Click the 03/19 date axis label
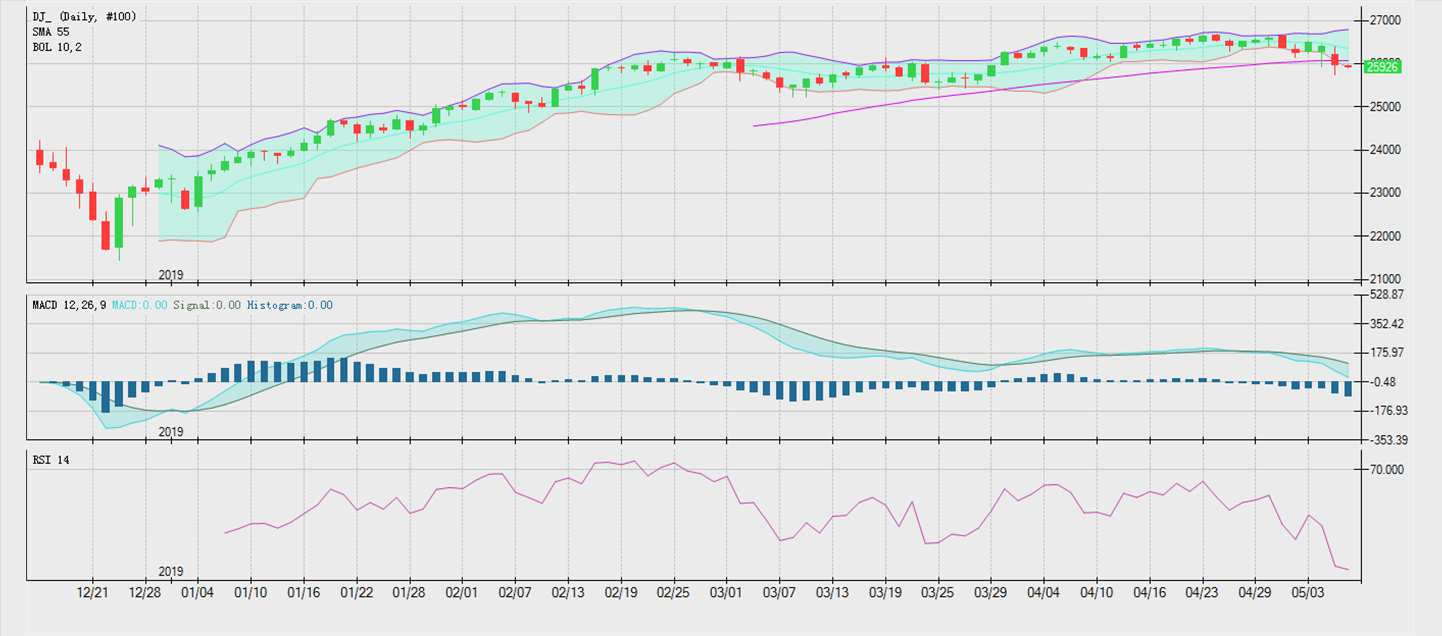Viewport: 1442px width, 636px height. pyautogui.click(x=885, y=593)
